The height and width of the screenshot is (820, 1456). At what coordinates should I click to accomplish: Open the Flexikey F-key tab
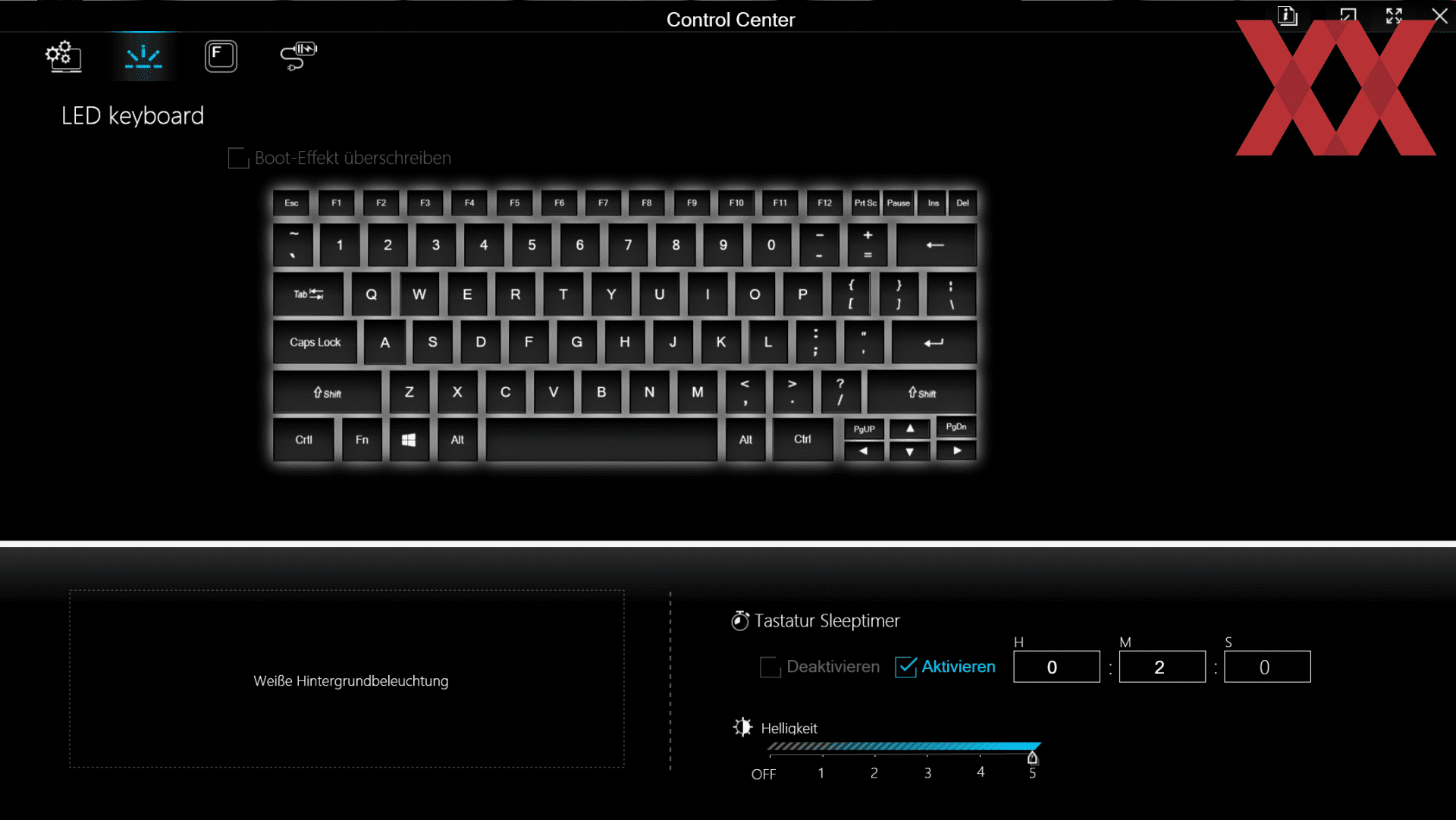tap(221, 56)
